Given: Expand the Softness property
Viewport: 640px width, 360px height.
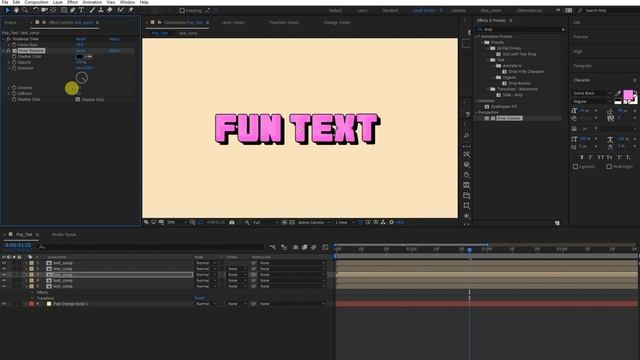Looking at the screenshot, I should 9,93.
